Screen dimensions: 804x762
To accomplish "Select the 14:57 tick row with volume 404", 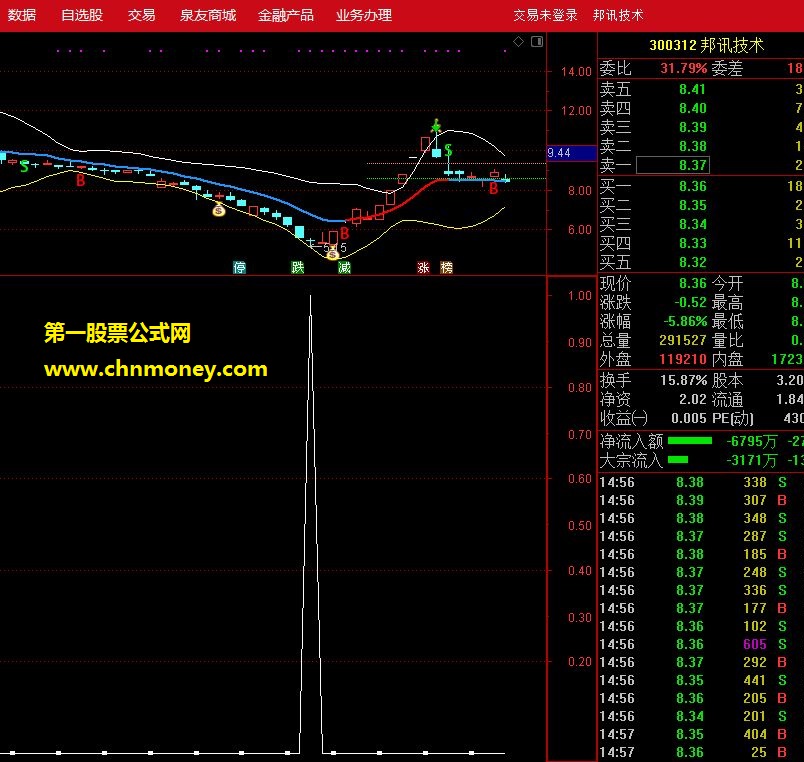I will (x=701, y=734).
